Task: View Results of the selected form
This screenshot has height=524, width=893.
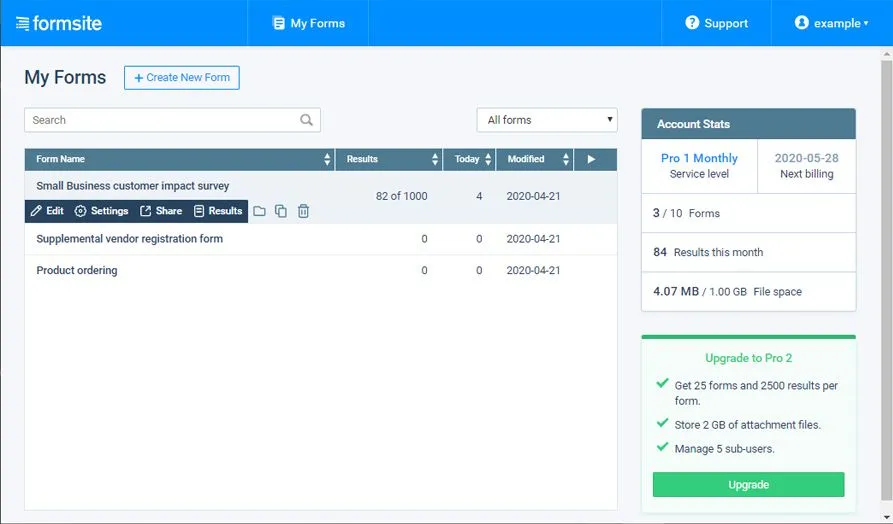Action: (x=218, y=211)
